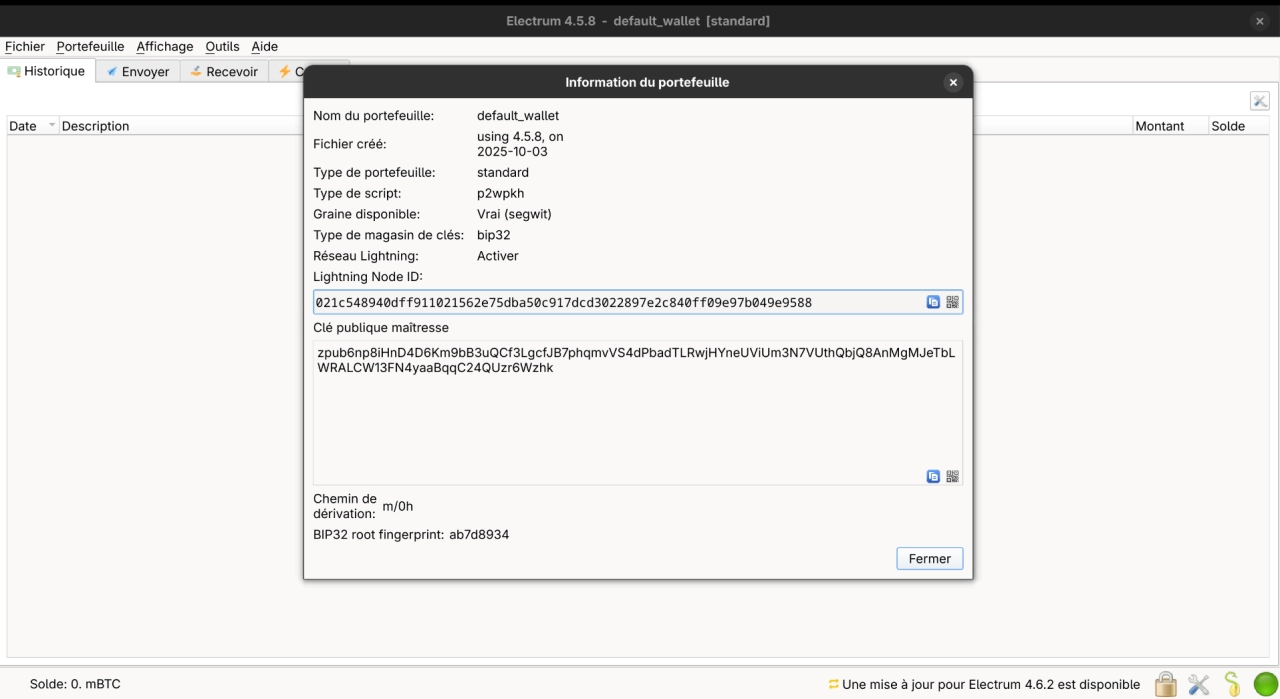Screen dimensions: 1280x699
Task: Click the seed sprout icon in status bar
Action: click(1232, 684)
